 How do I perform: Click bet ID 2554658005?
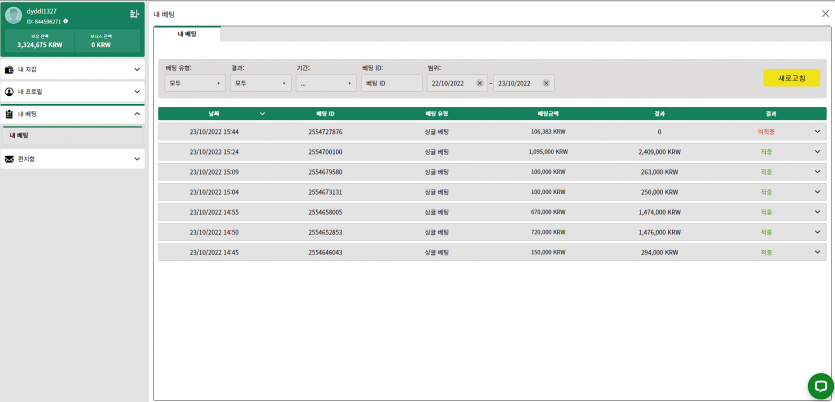[x=325, y=212]
